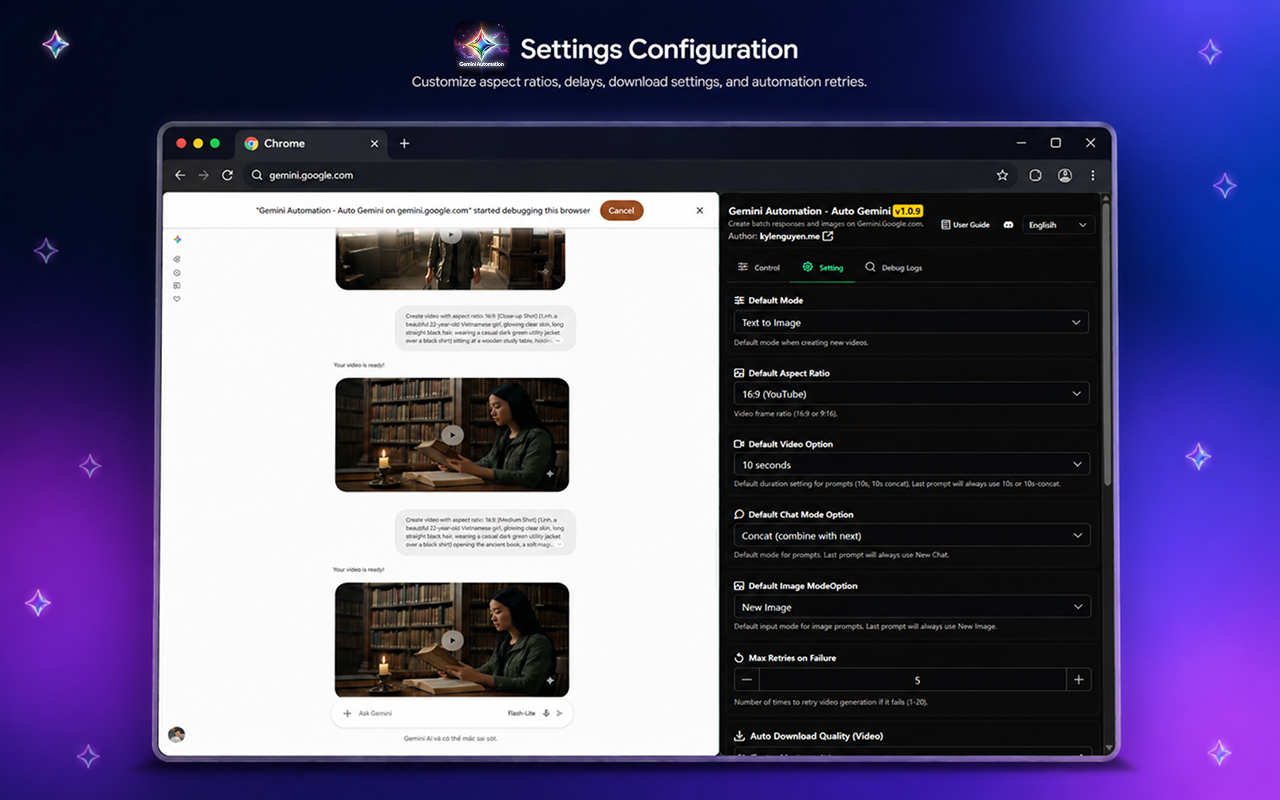The image size is (1280, 800).
Task: Open the Flash-Lite model picker
Action: pyautogui.click(x=521, y=713)
